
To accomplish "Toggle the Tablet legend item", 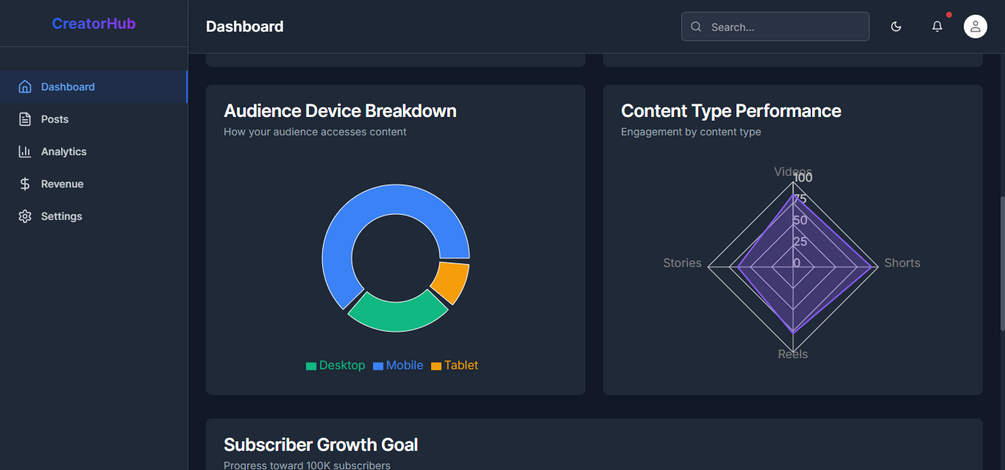I will 455,366.
